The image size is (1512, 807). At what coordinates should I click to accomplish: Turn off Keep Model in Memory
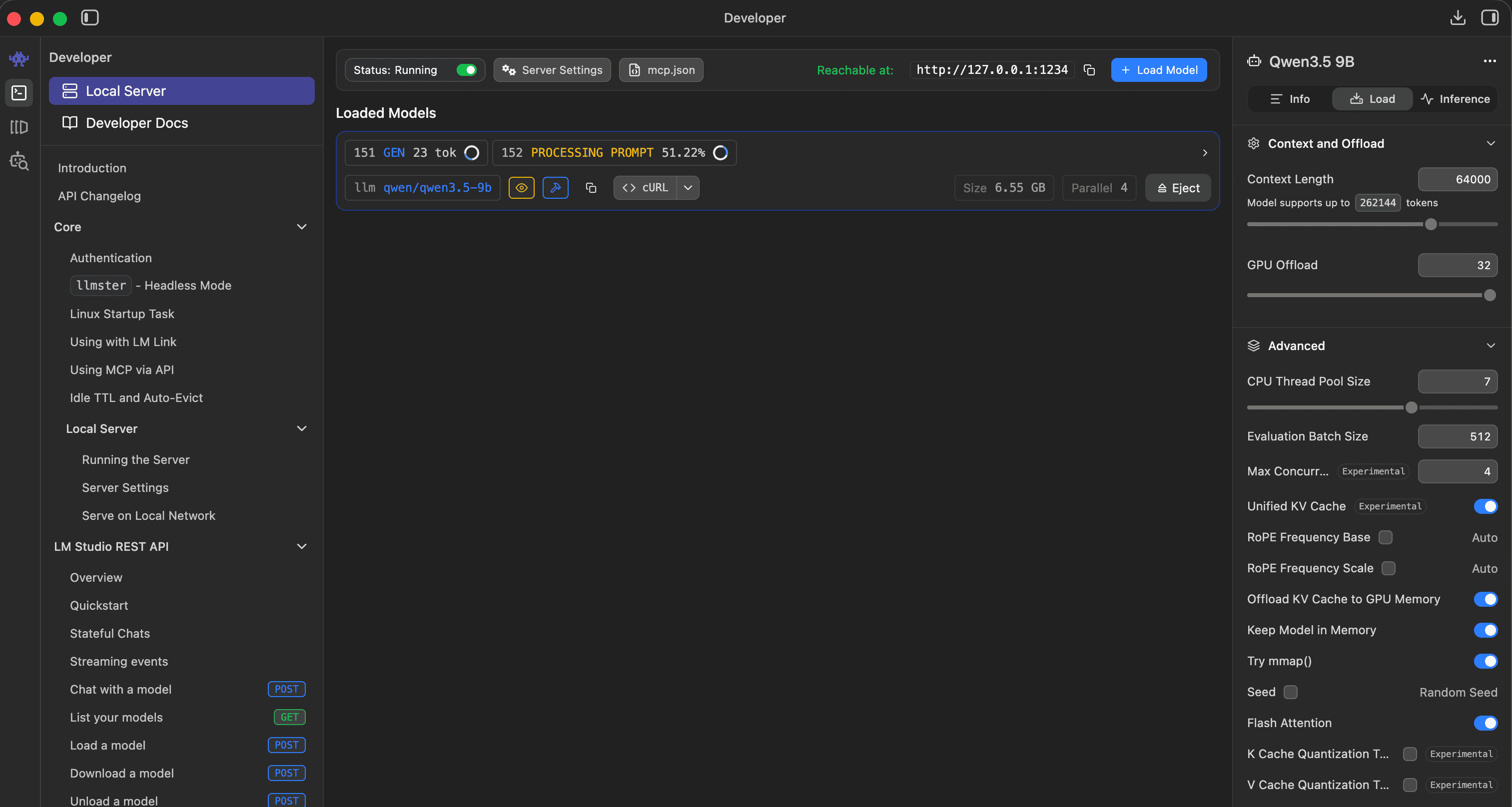(x=1486, y=630)
